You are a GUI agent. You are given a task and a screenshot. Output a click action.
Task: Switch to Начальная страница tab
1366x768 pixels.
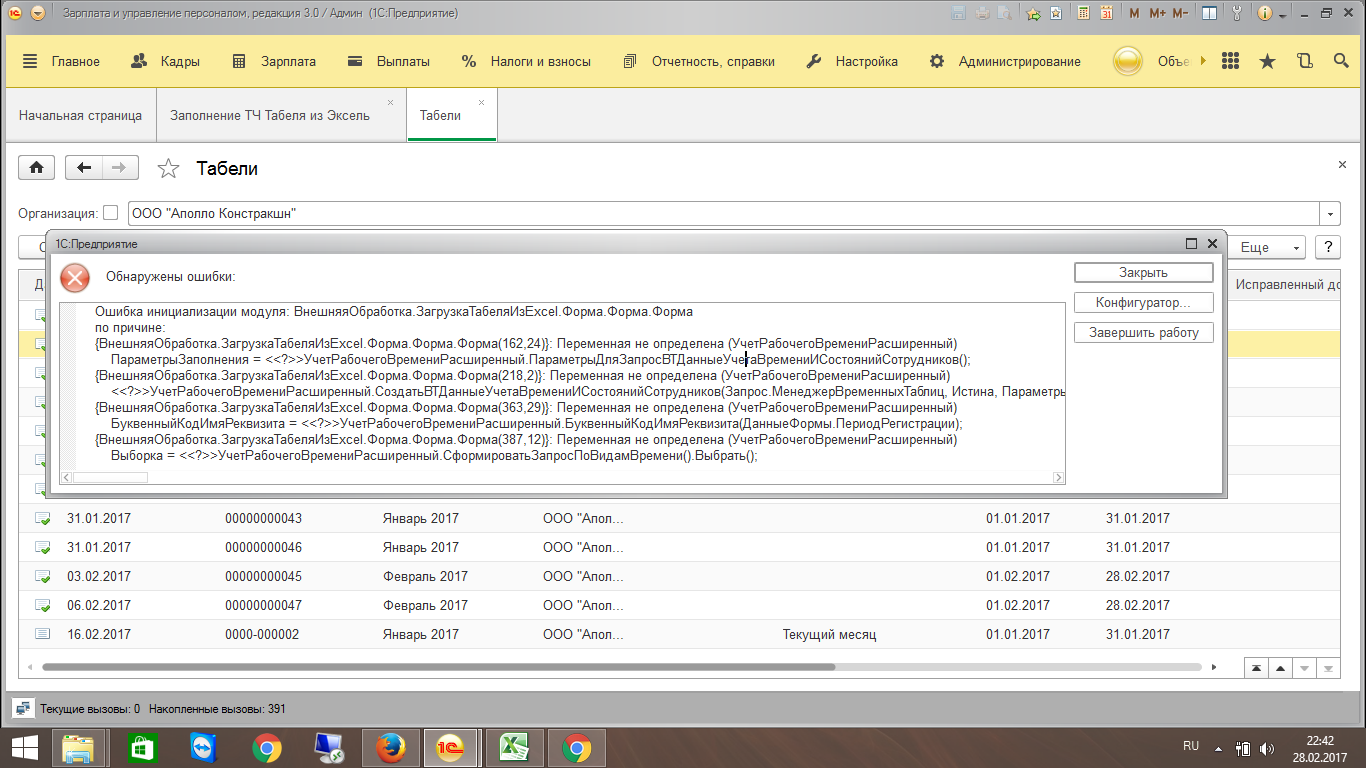[x=80, y=115]
